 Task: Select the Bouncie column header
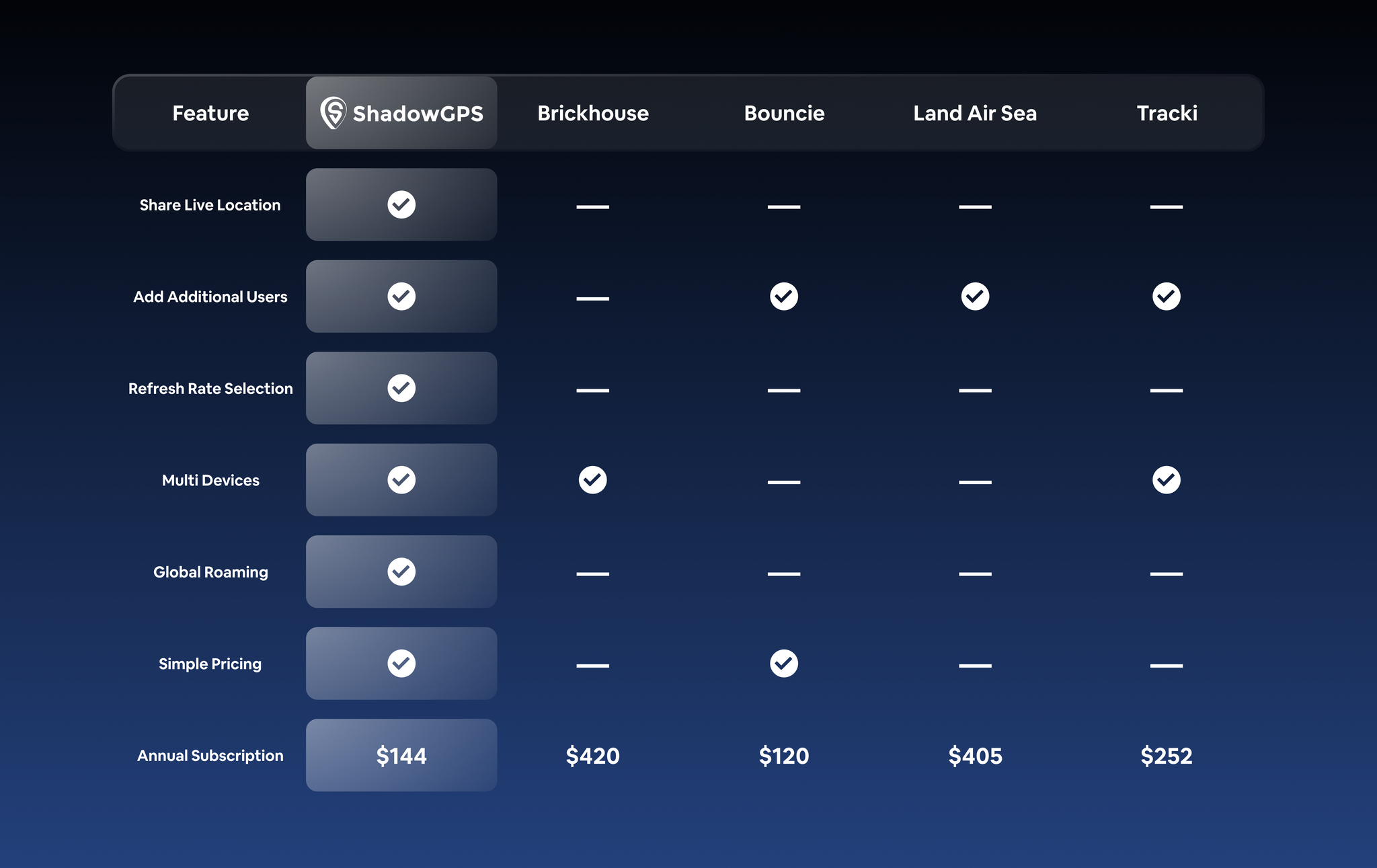pyautogui.click(x=784, y=113)
